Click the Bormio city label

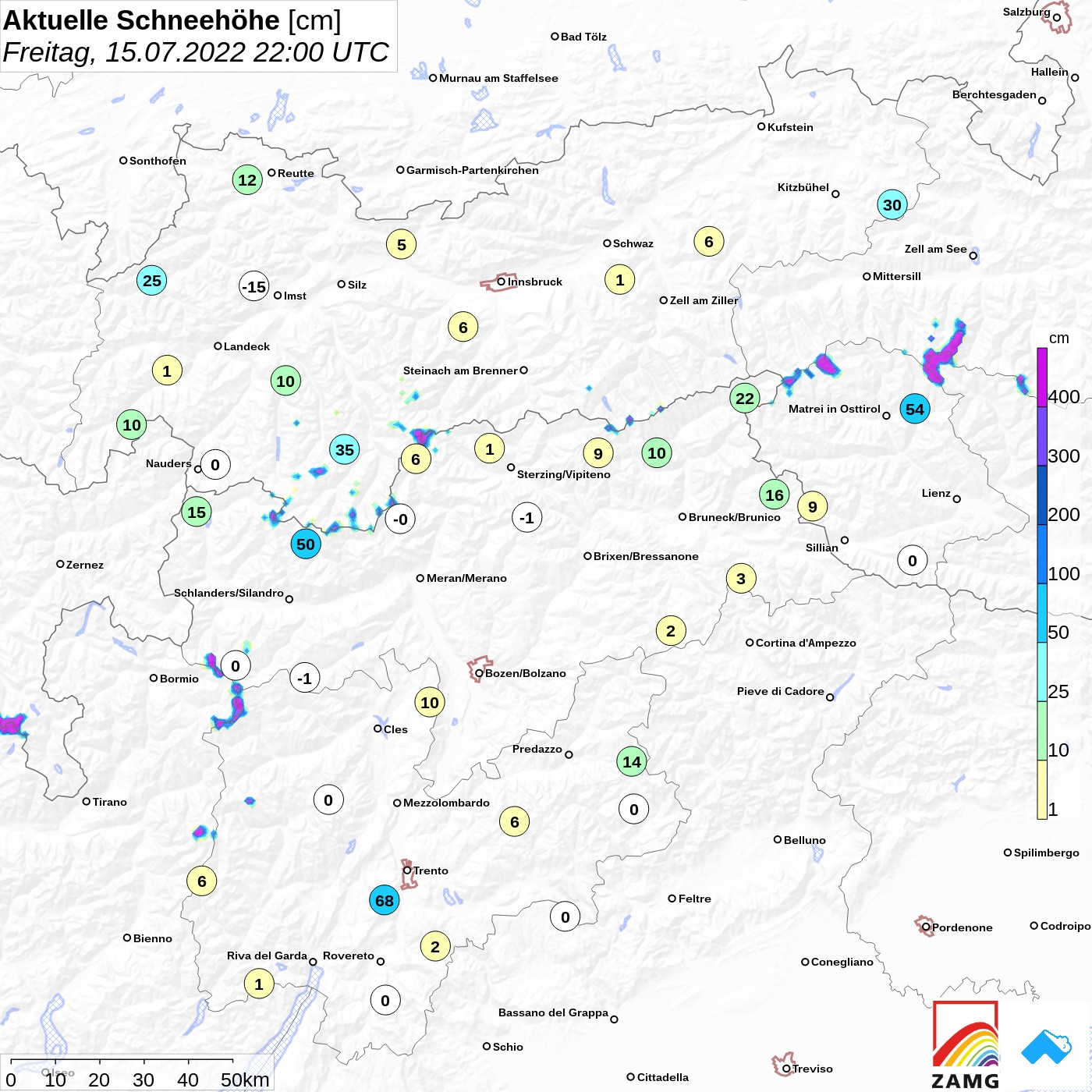point(179,679)
